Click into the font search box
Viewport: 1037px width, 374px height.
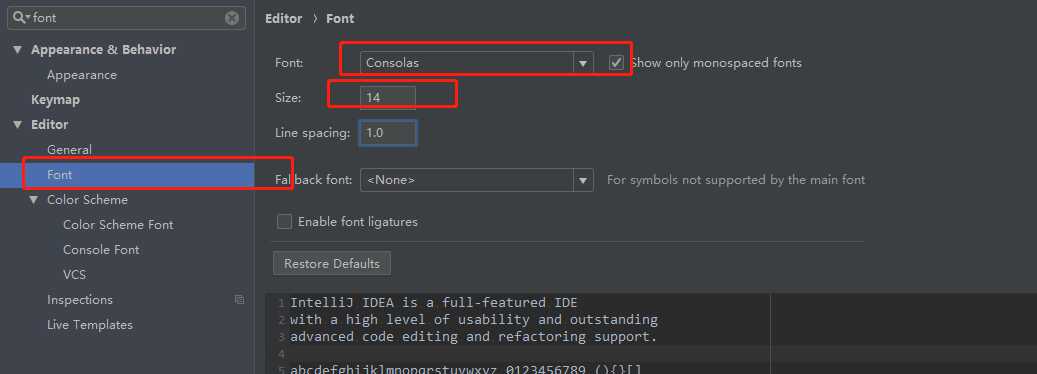point(126,18)
